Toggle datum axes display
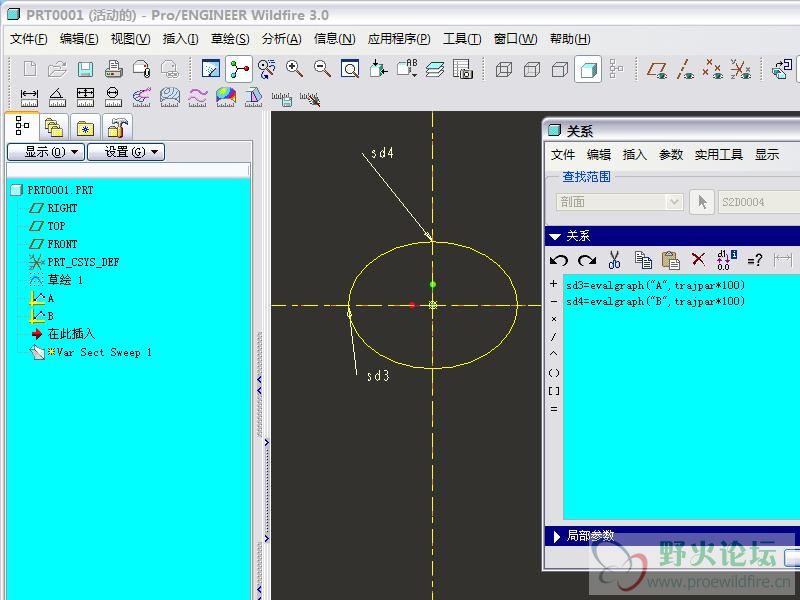The height and width of the screenshot is (600, 800). pyautogui.click(x=685, y=69)
